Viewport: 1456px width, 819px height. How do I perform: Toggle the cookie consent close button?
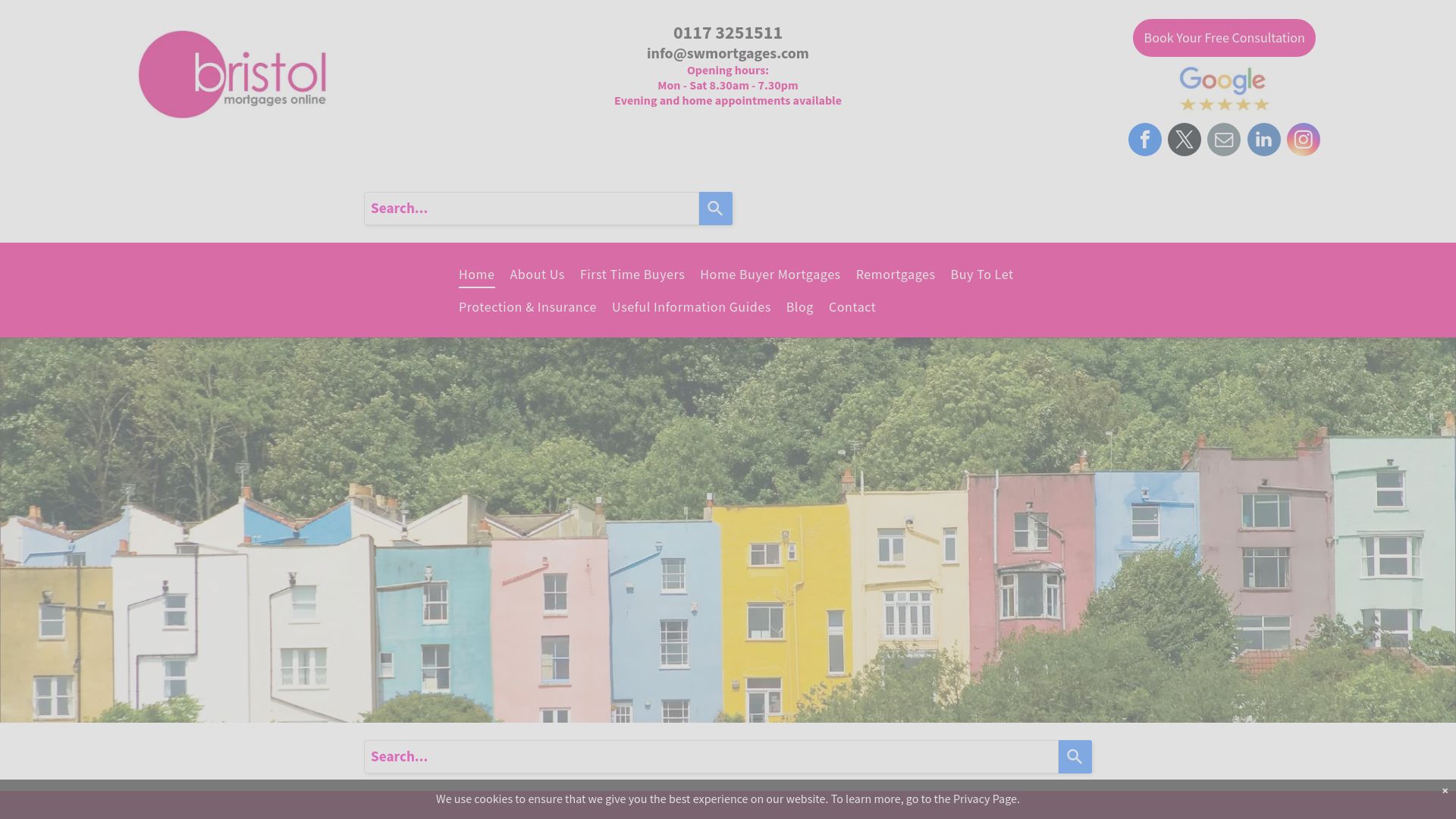1444,790
